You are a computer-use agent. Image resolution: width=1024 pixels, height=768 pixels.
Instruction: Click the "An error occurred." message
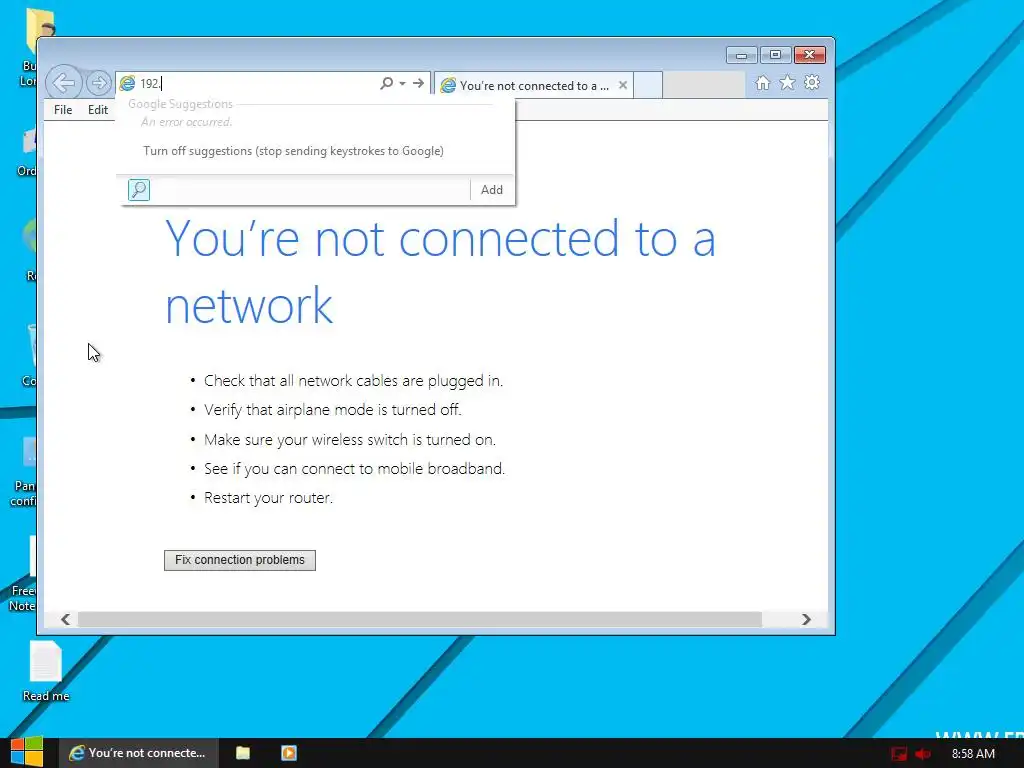click(186, 122)
